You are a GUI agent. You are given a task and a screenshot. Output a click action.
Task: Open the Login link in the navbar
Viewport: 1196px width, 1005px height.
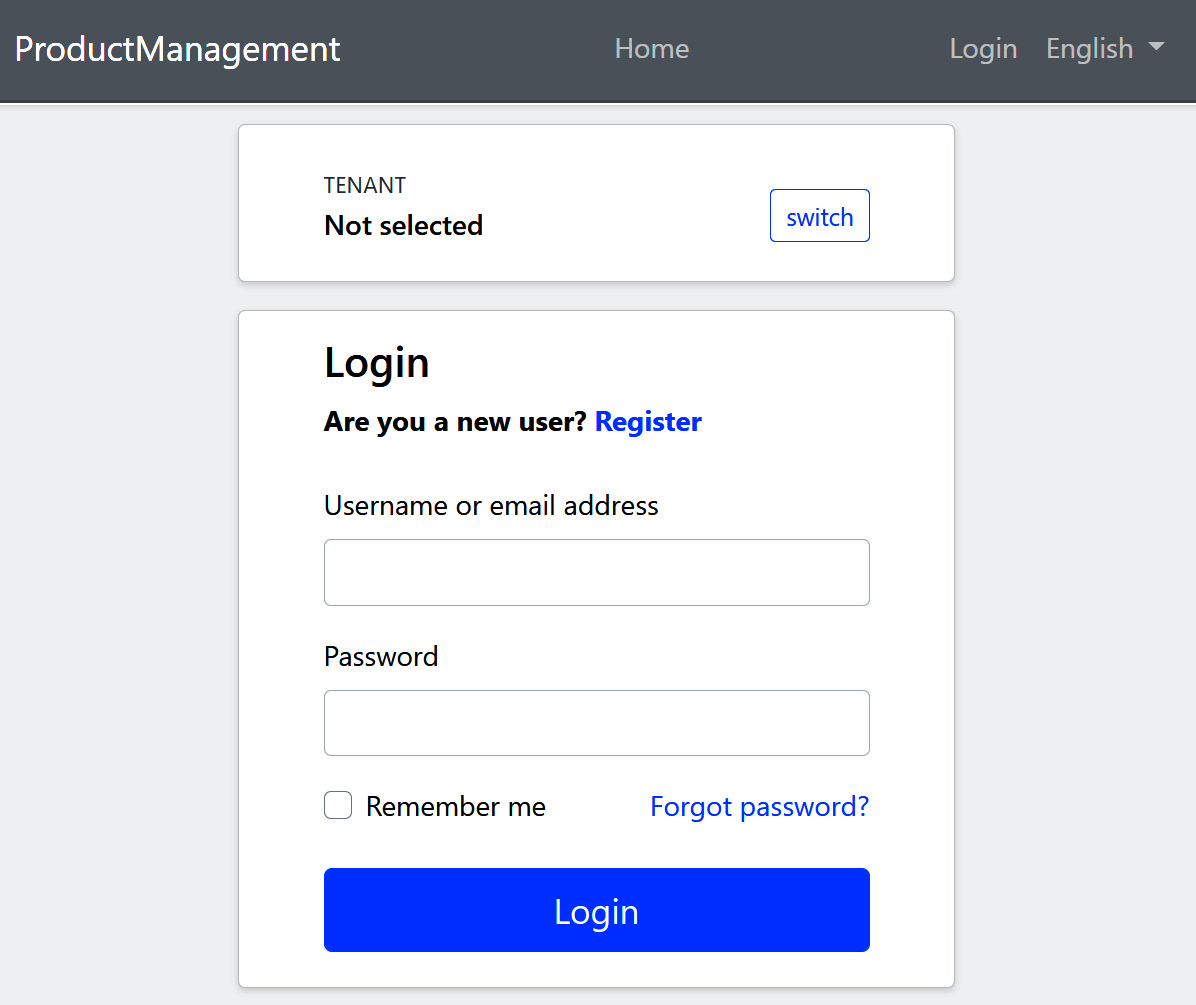pos(983,49)
